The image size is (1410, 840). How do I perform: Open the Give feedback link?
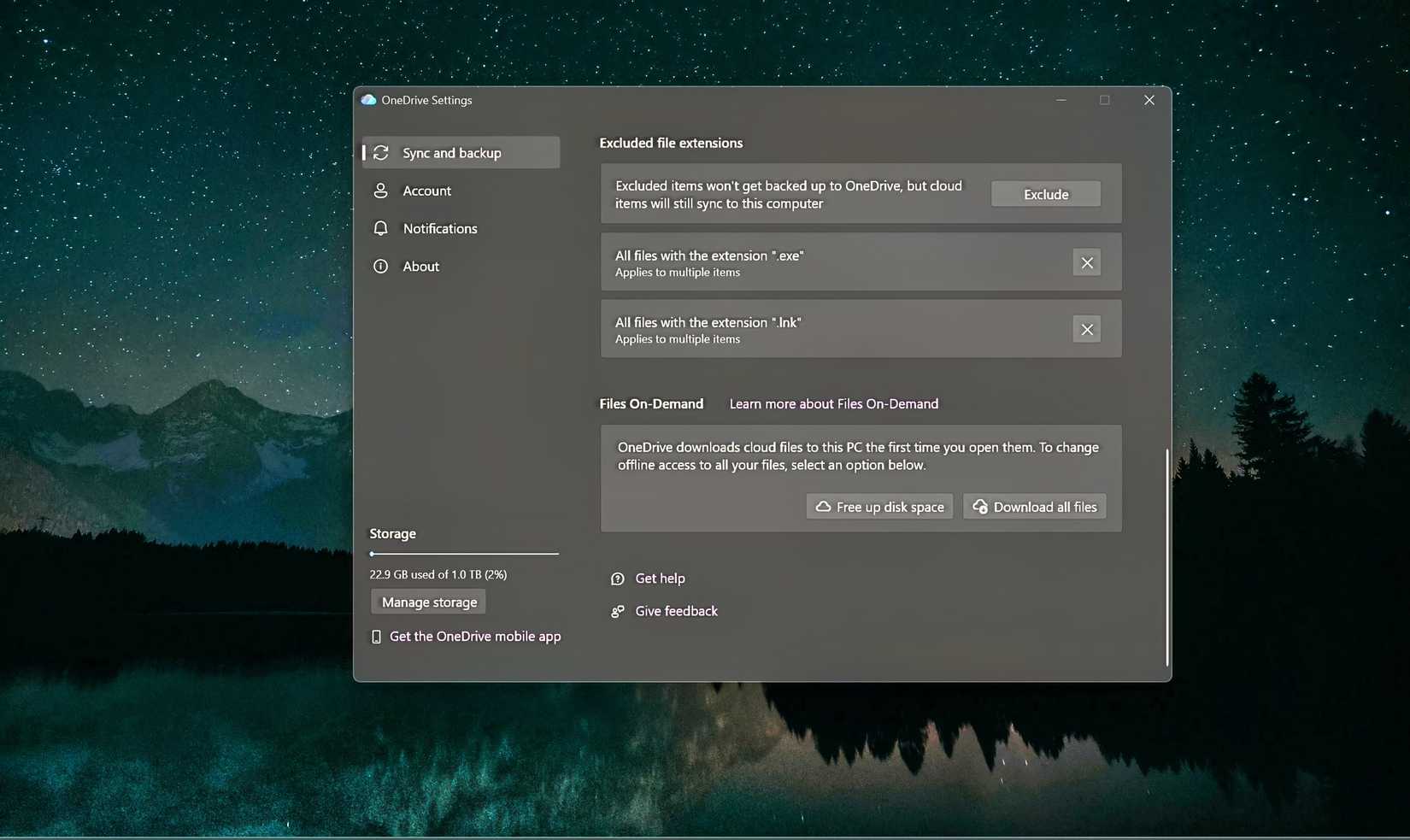(676, 611)
